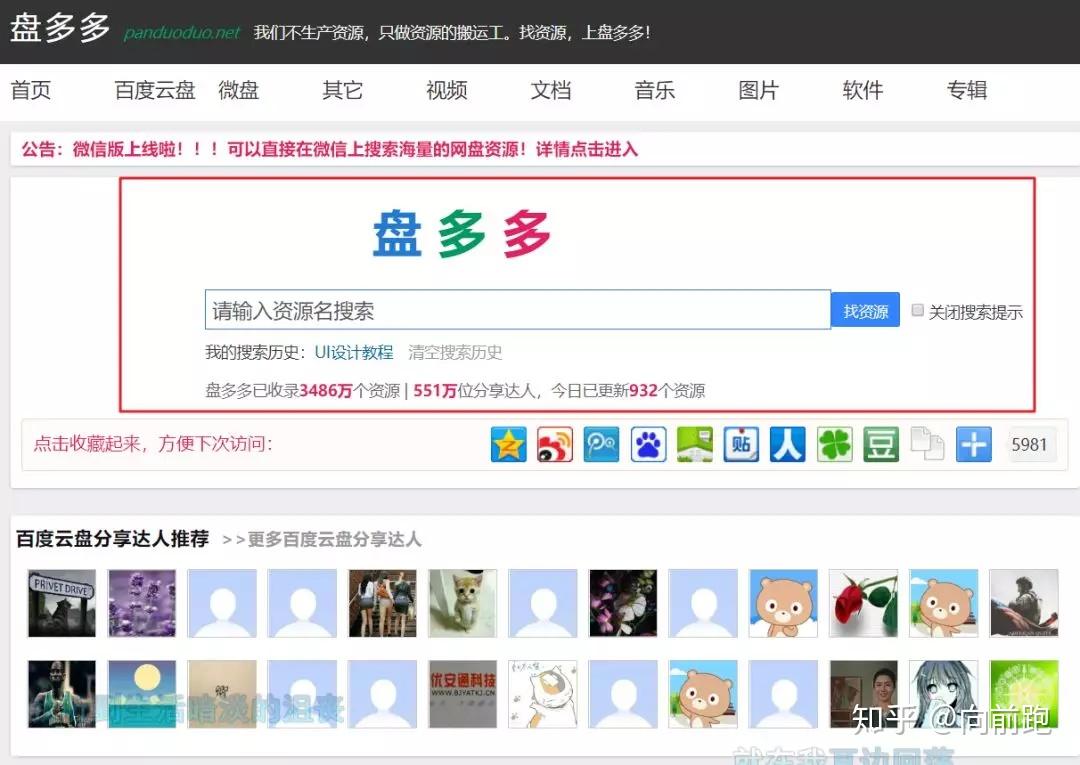
Task: Open the purple lavender avatar
Action: coord(142,603)
